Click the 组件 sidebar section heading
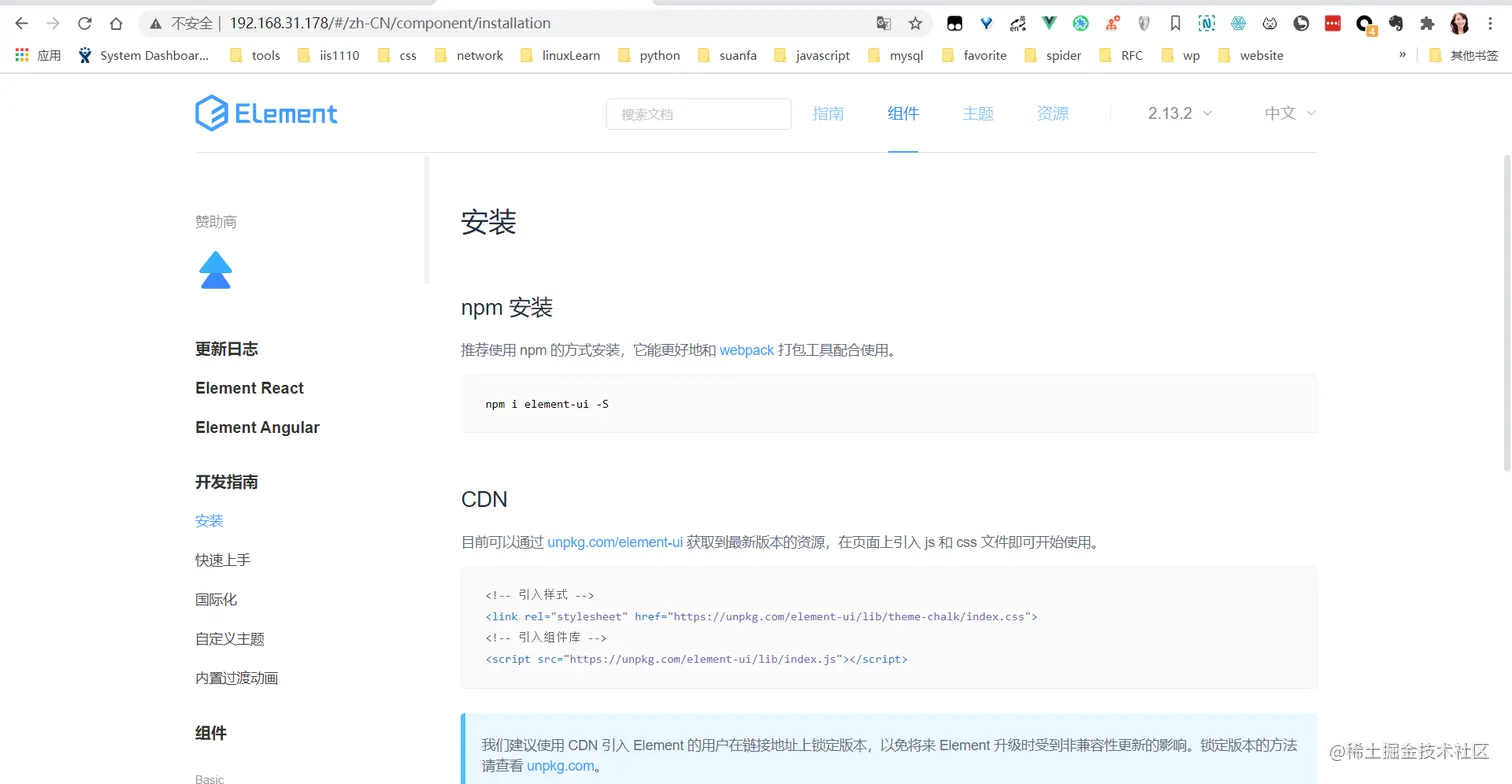This screenshot has height=784, width=1512. 211,733
